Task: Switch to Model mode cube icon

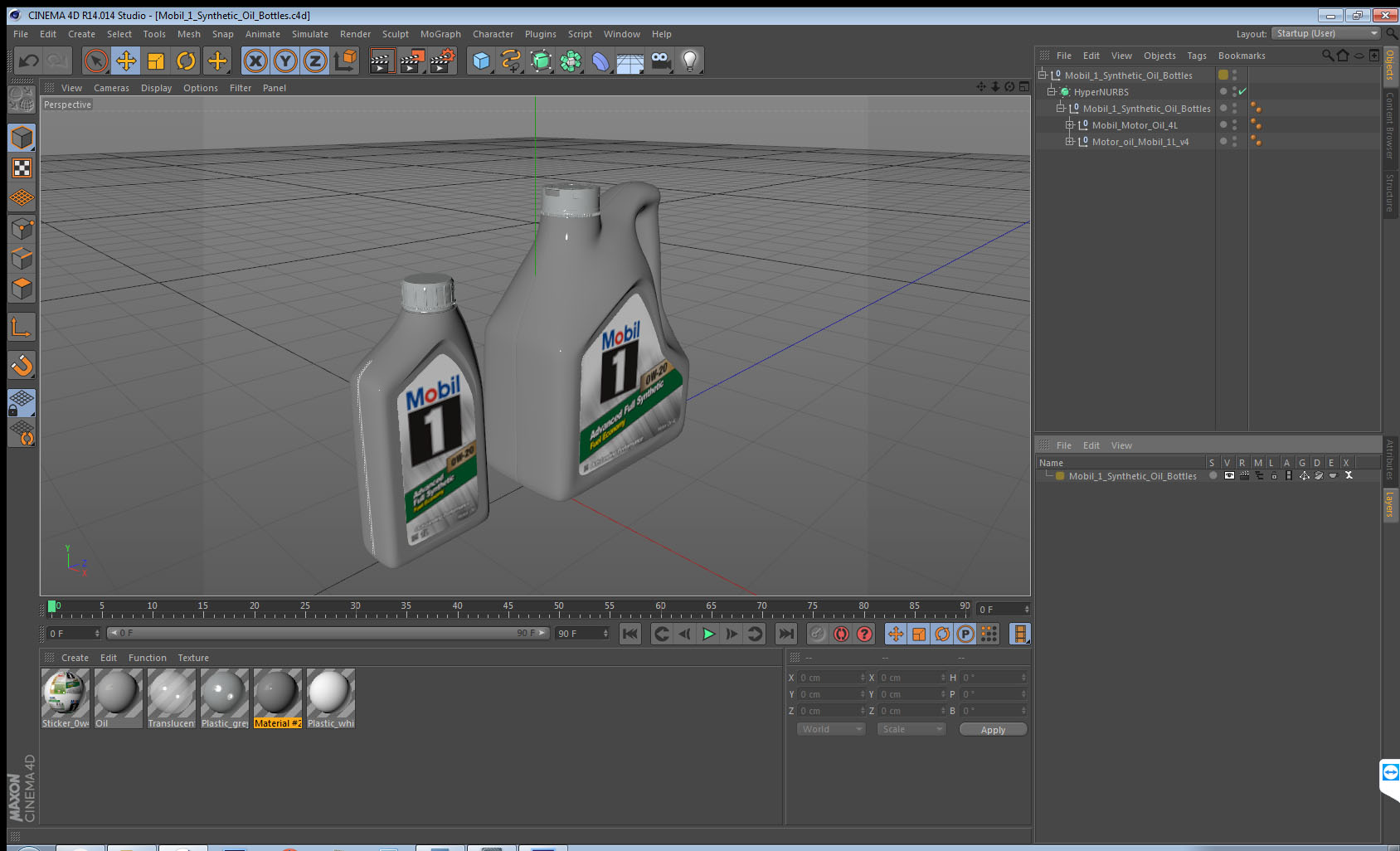Action: [22, 138]
